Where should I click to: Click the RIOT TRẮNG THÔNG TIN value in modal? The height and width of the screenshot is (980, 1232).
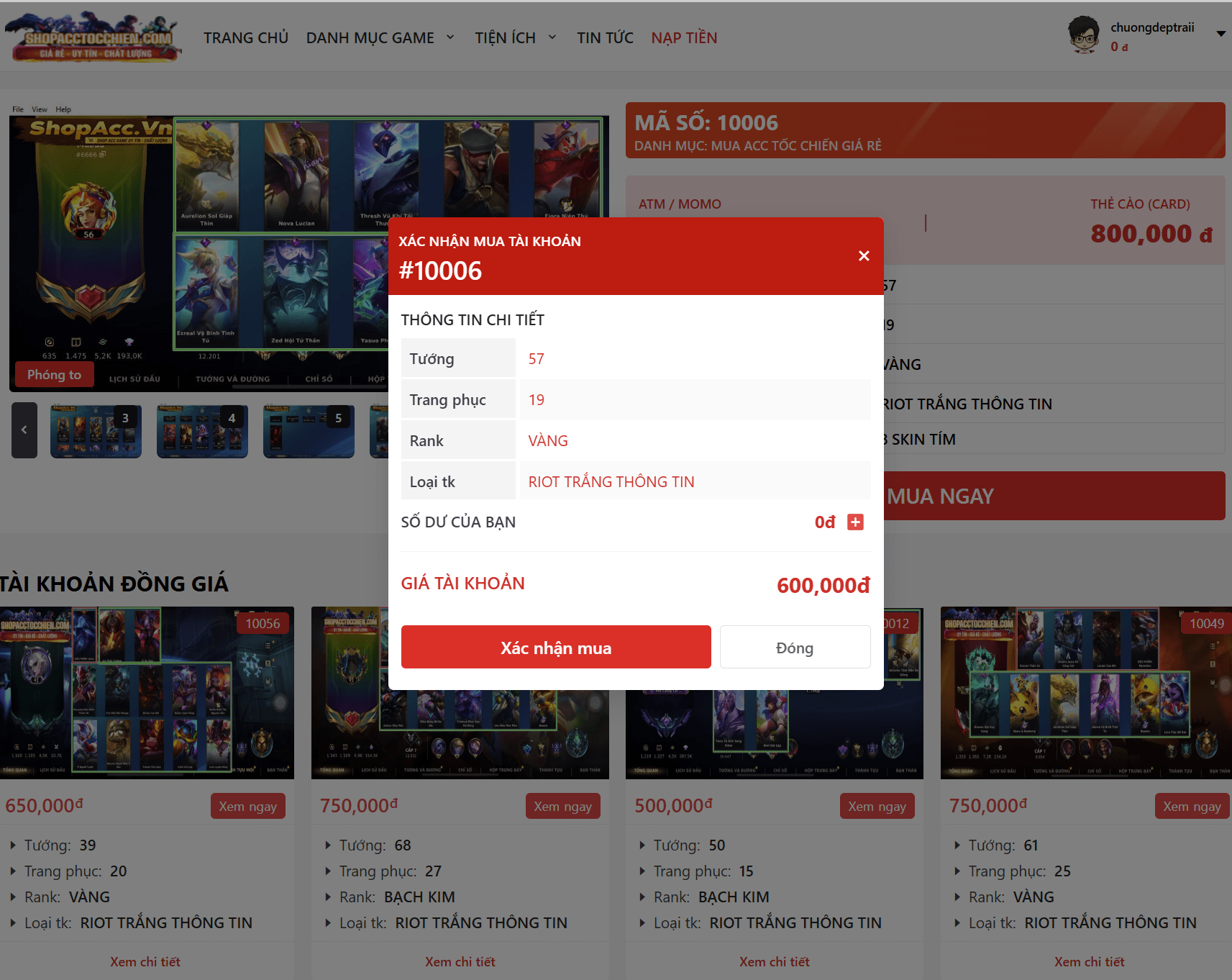[x=611, y=481]
